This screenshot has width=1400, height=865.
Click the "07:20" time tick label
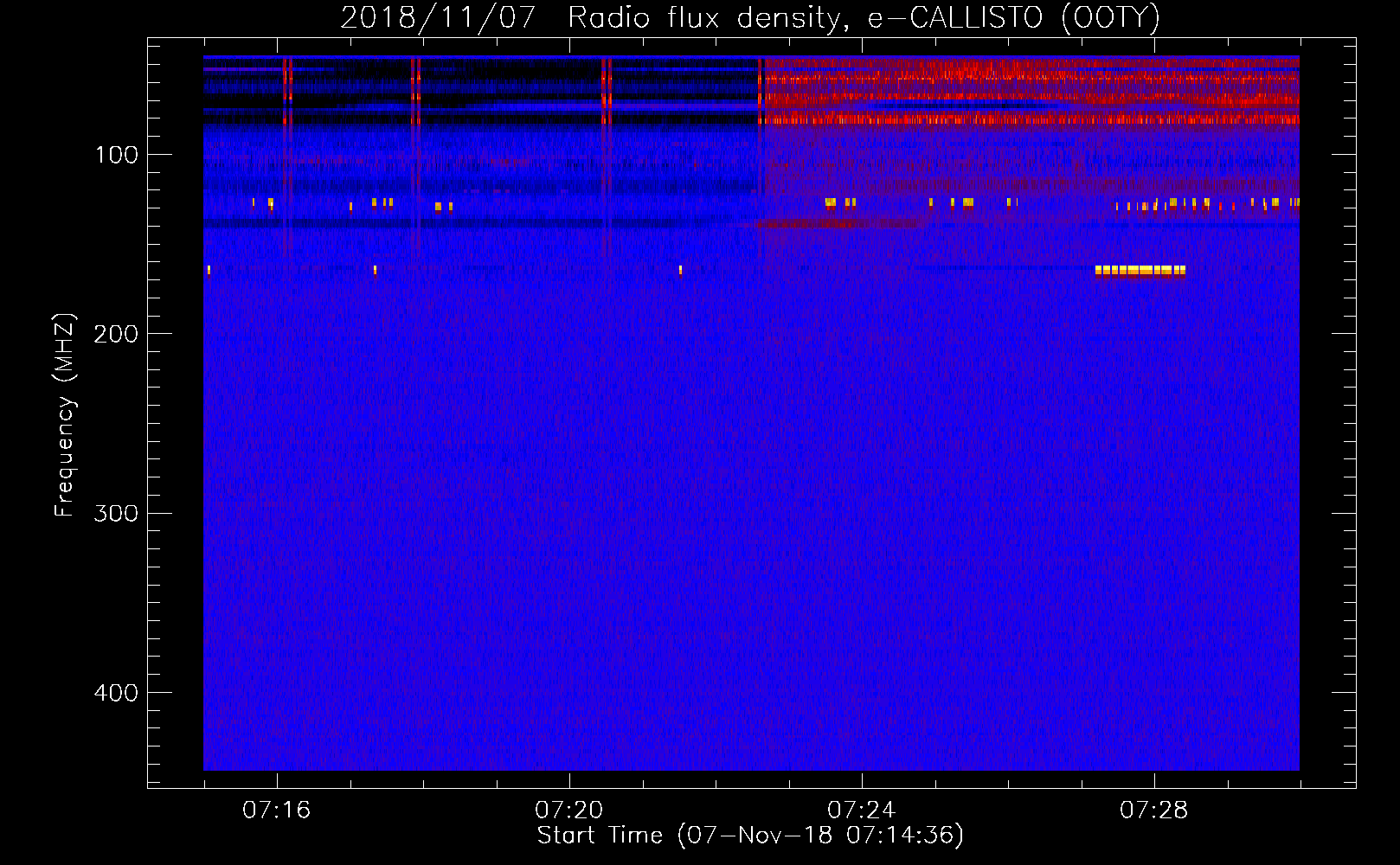point(569,811)
